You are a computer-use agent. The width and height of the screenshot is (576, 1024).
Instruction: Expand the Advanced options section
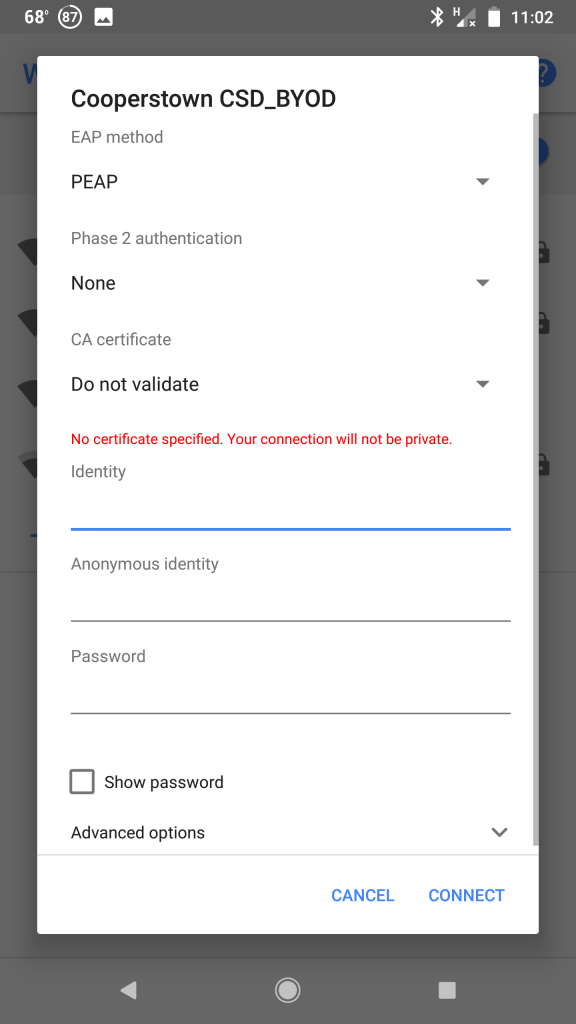coord(289,833)
